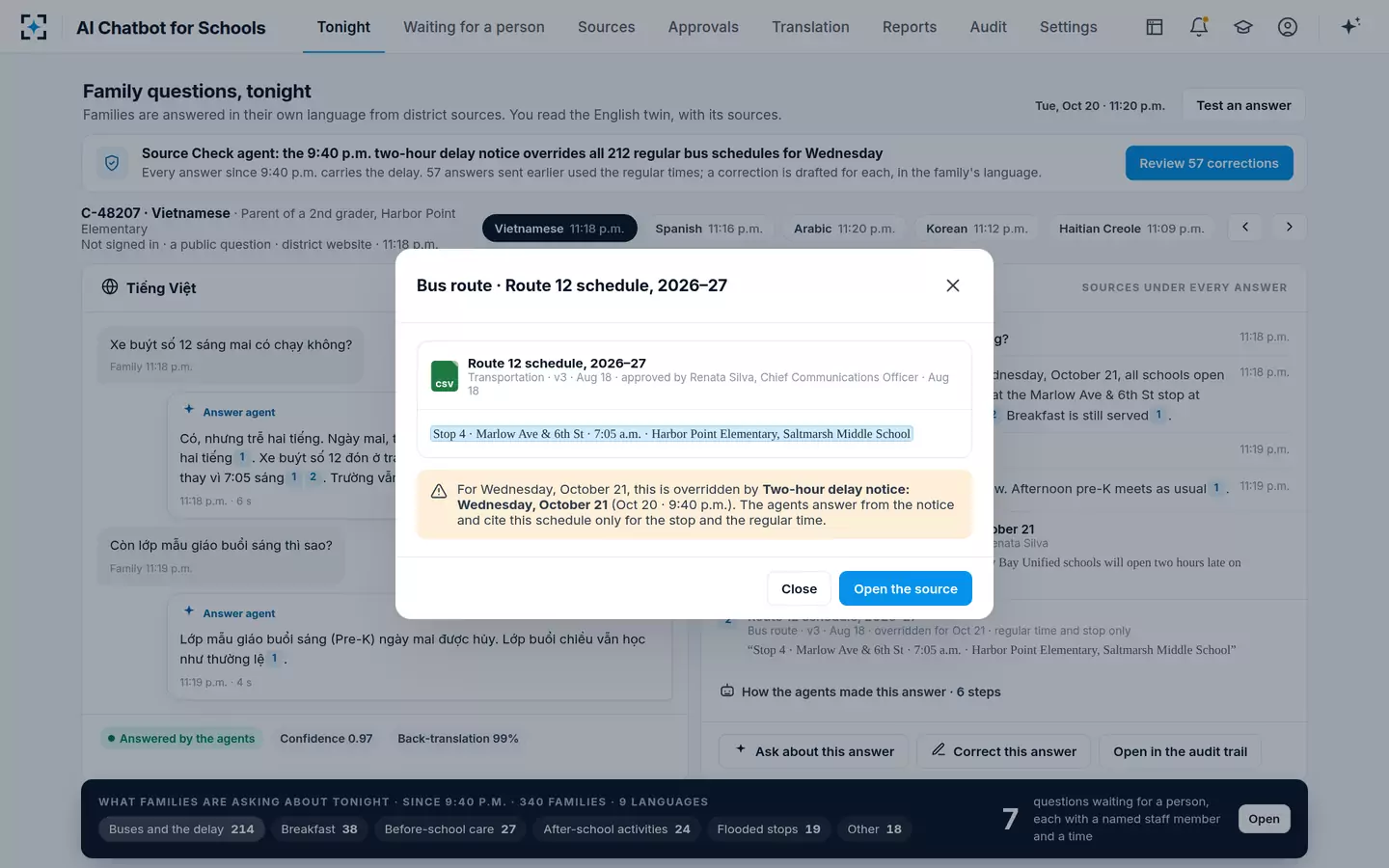Image resolution: width=1389 pixels, height=868 pixels.
Task: Select the Haitian Creole 11:09 p.m. pill
Action: (x=1131, y=229)
